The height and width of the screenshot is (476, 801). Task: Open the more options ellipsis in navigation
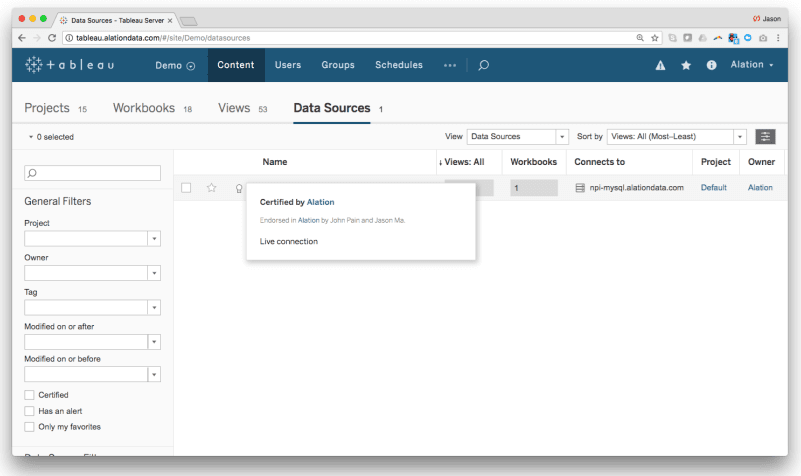click(450, 65)
